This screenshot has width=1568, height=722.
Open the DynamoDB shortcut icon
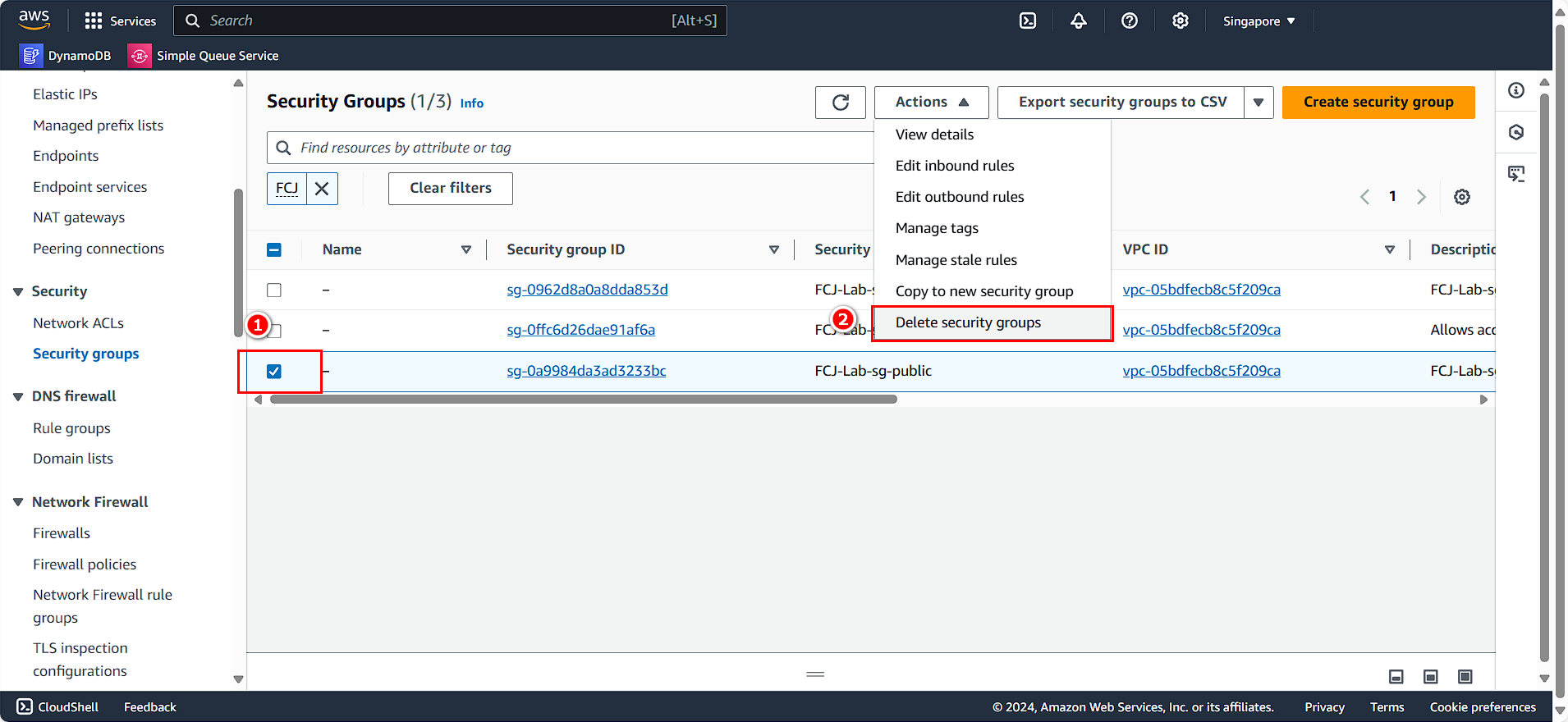(30, 56)
